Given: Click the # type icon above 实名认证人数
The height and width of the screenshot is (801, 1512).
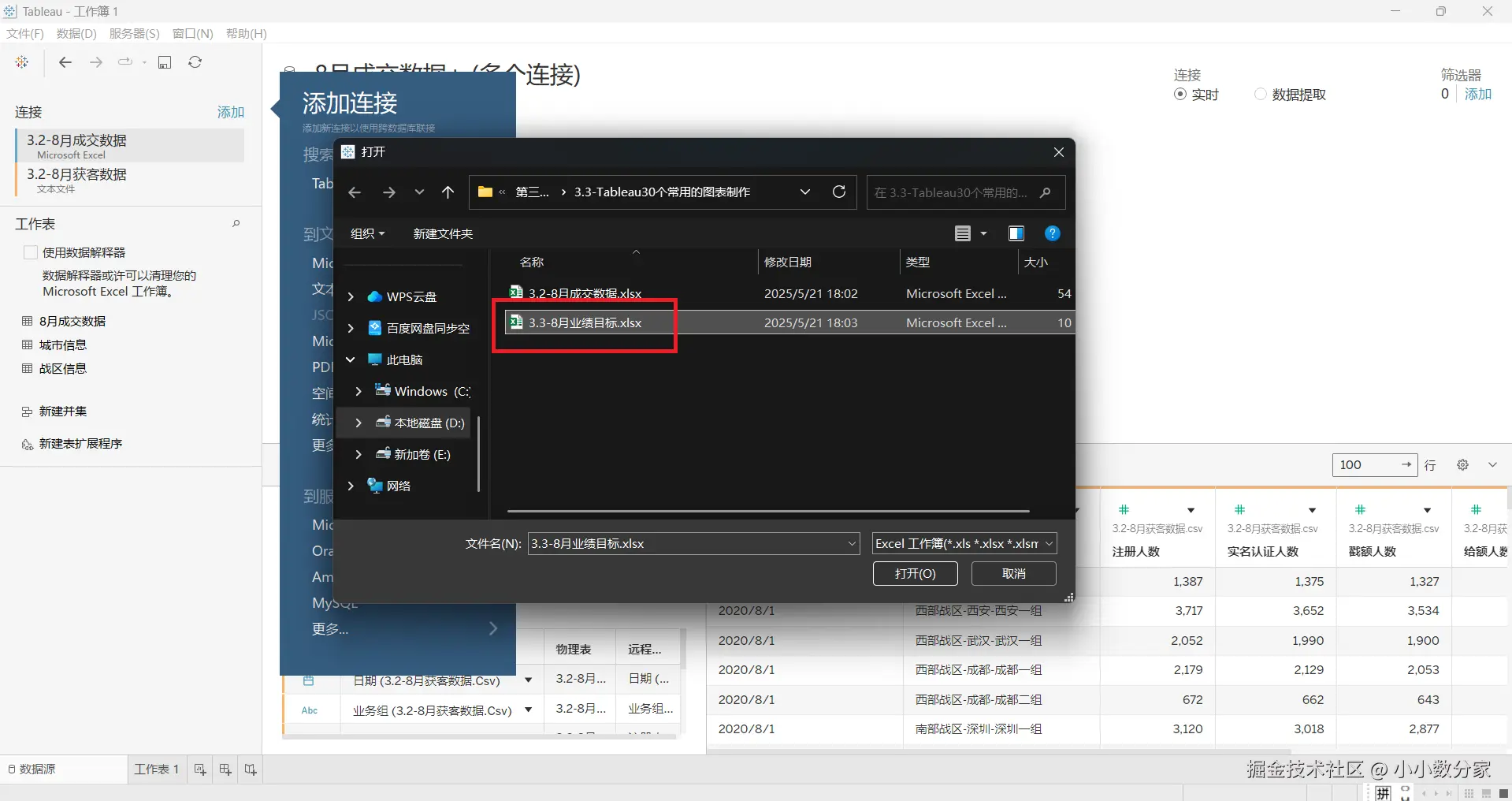Looking at the screenshot, I should tap(1239, 510).
